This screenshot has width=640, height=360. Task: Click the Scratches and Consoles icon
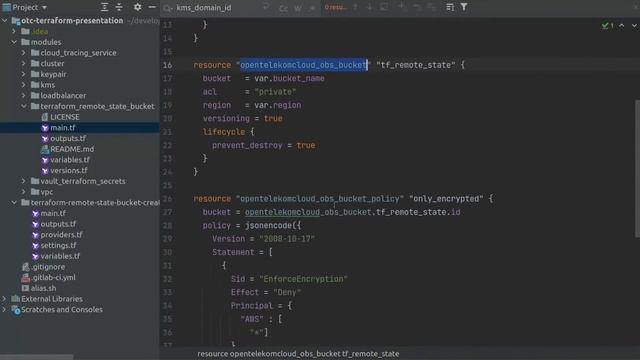(x=16, y=310)
